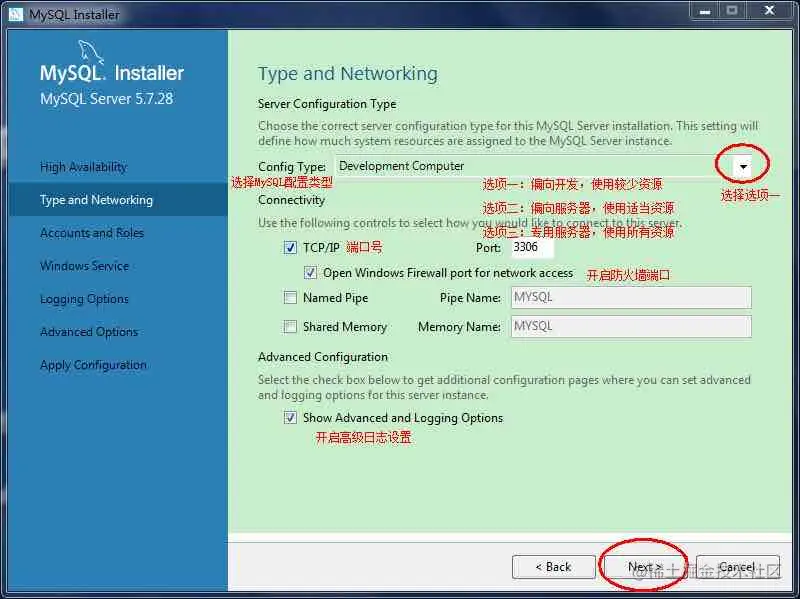Maximize the MySQL Installer window
800x599 pixels.
point(732,11)
